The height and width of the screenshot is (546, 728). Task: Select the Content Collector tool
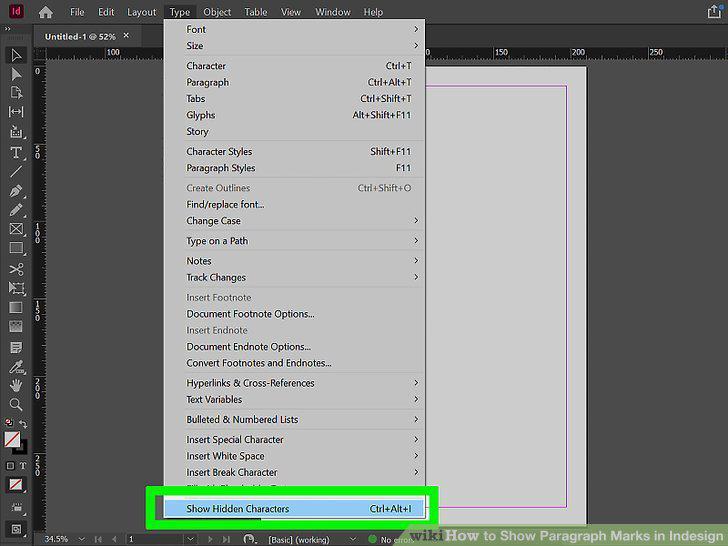point(16,132)
